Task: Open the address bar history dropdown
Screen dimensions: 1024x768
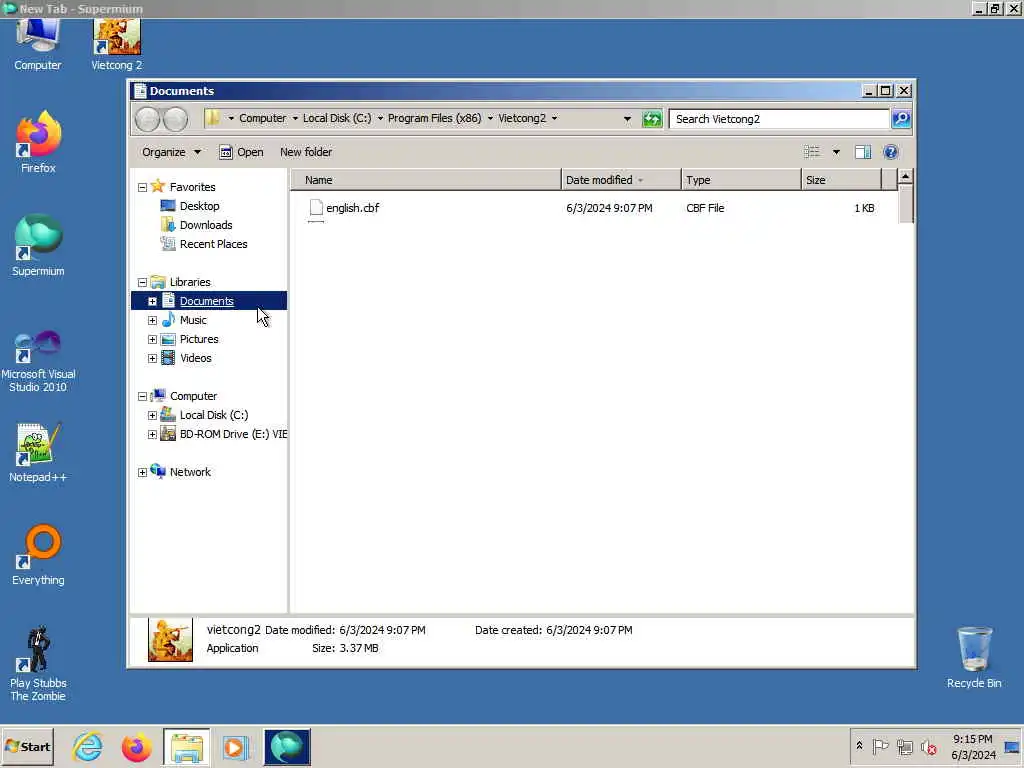Action: (627, 119)
